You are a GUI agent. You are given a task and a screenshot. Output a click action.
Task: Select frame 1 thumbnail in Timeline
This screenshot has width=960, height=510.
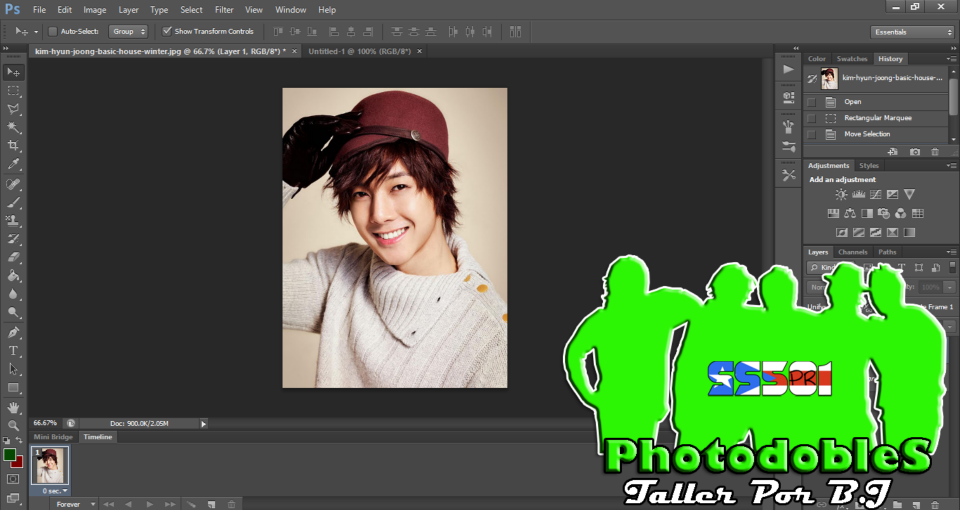(x=50, y=466)
